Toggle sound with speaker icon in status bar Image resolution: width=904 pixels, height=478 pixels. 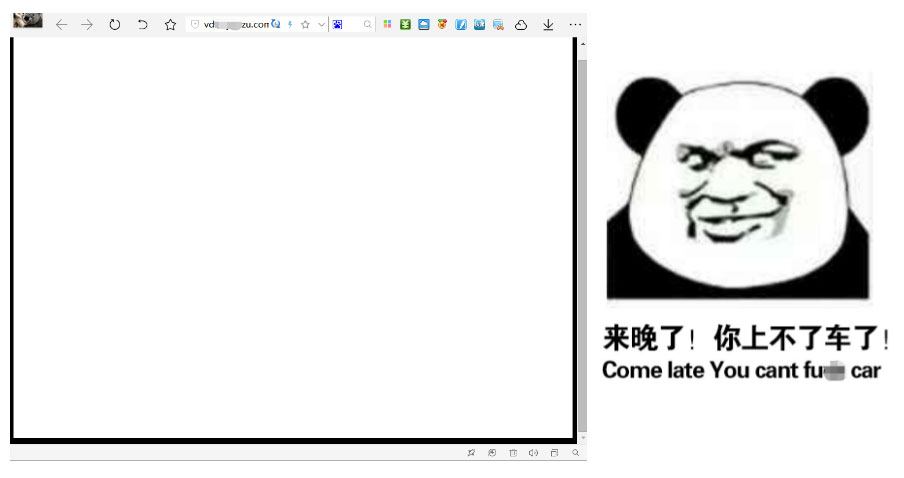click(533, 453)
